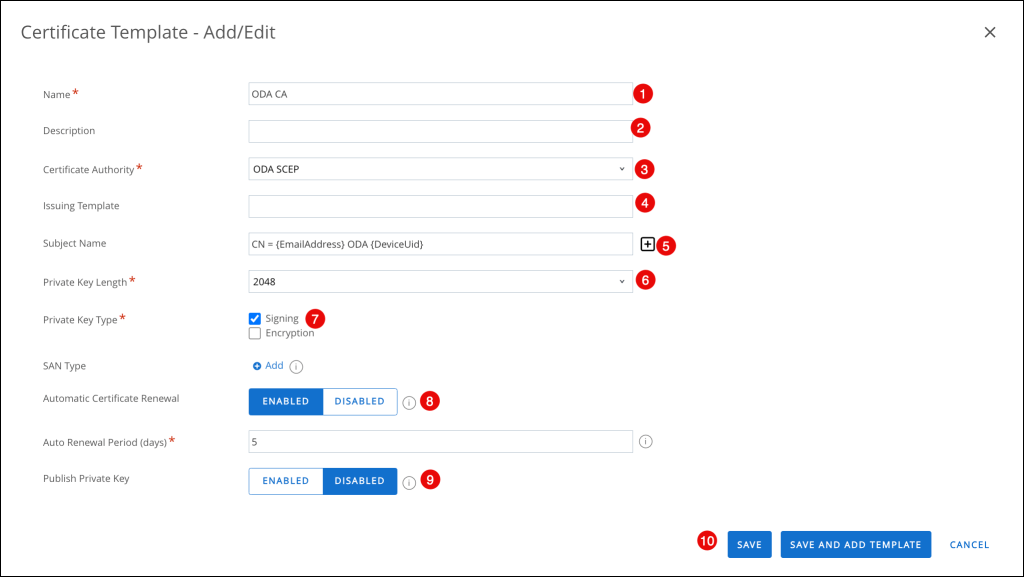
Task: Expand the Private Key Length dropdown
Action: tap(440, 282)
